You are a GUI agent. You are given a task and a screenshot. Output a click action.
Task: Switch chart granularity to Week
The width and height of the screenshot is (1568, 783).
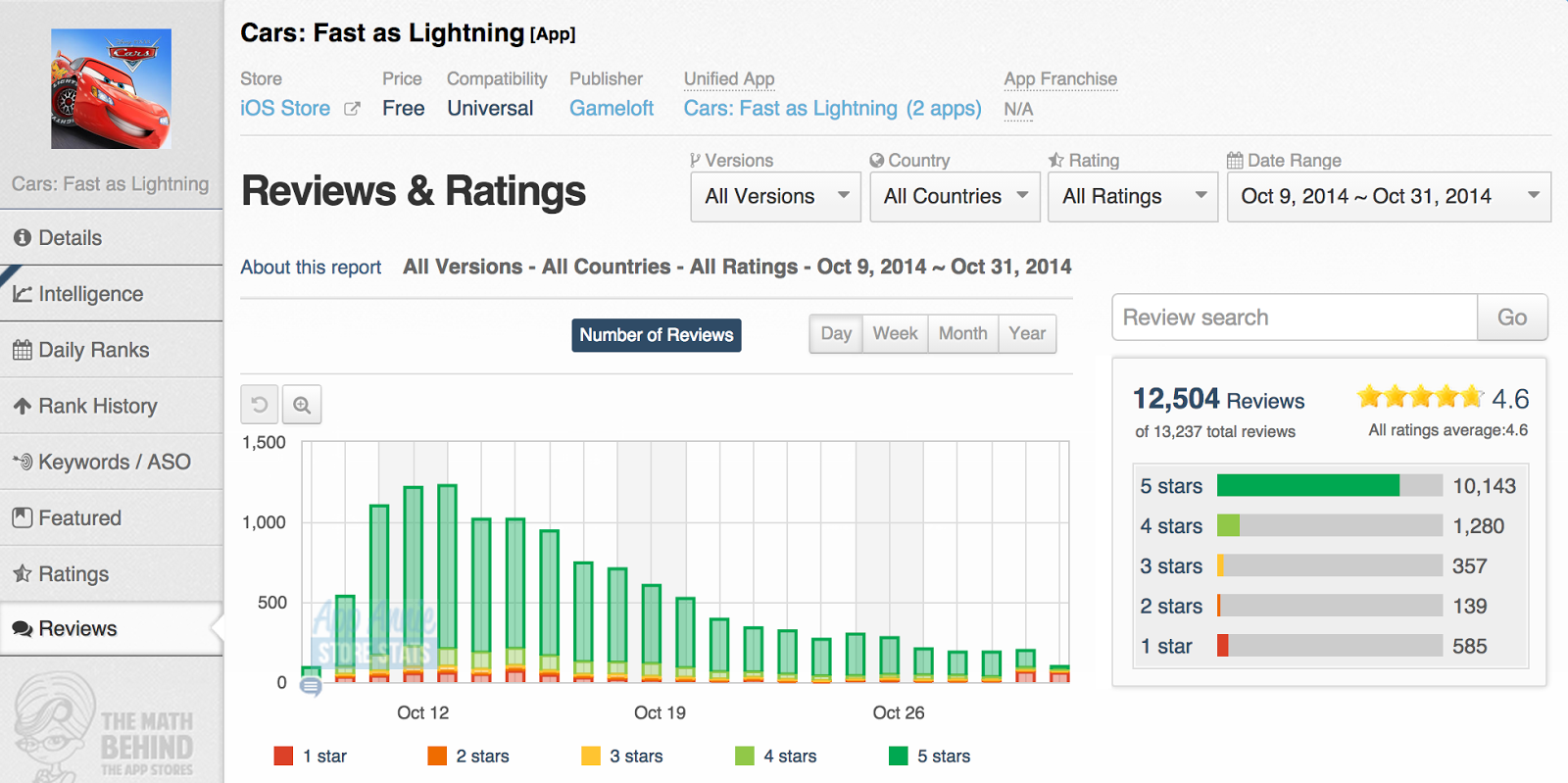click(895, 334)
